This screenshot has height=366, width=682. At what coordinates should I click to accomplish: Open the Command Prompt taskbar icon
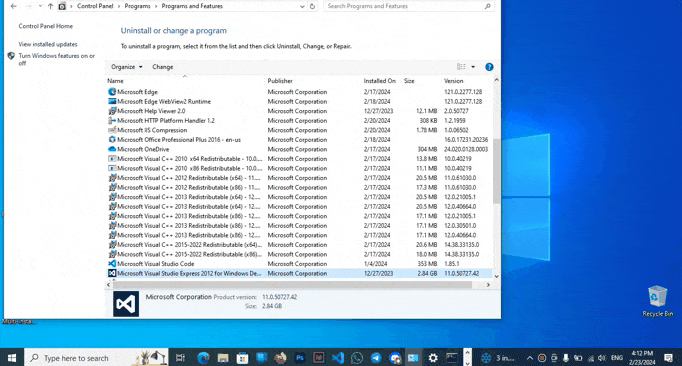click(x=452, y=358)
